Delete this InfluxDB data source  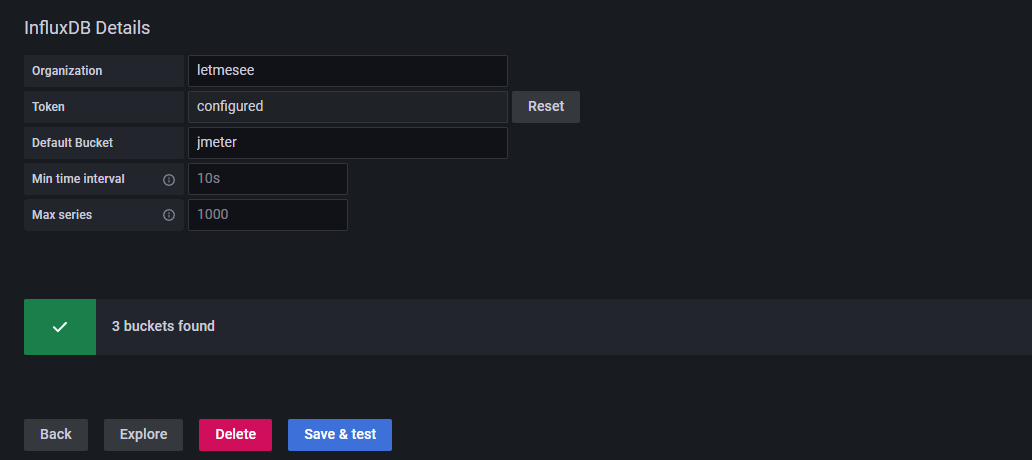pos(236,434)
